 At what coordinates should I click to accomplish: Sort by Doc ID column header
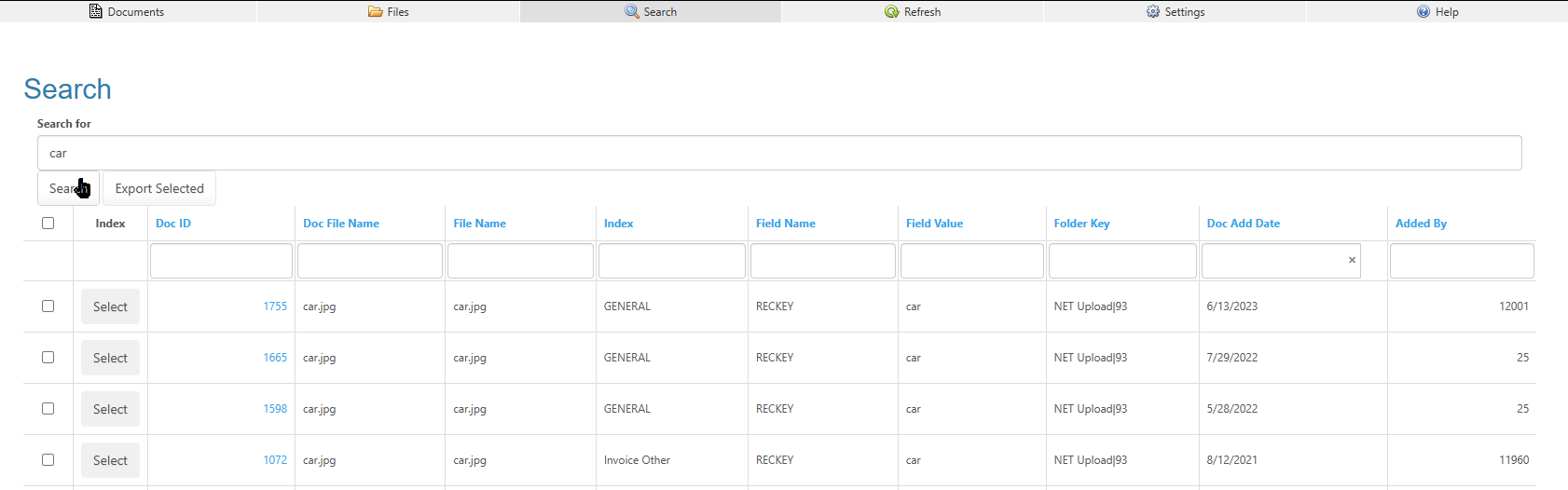[173, 224]
